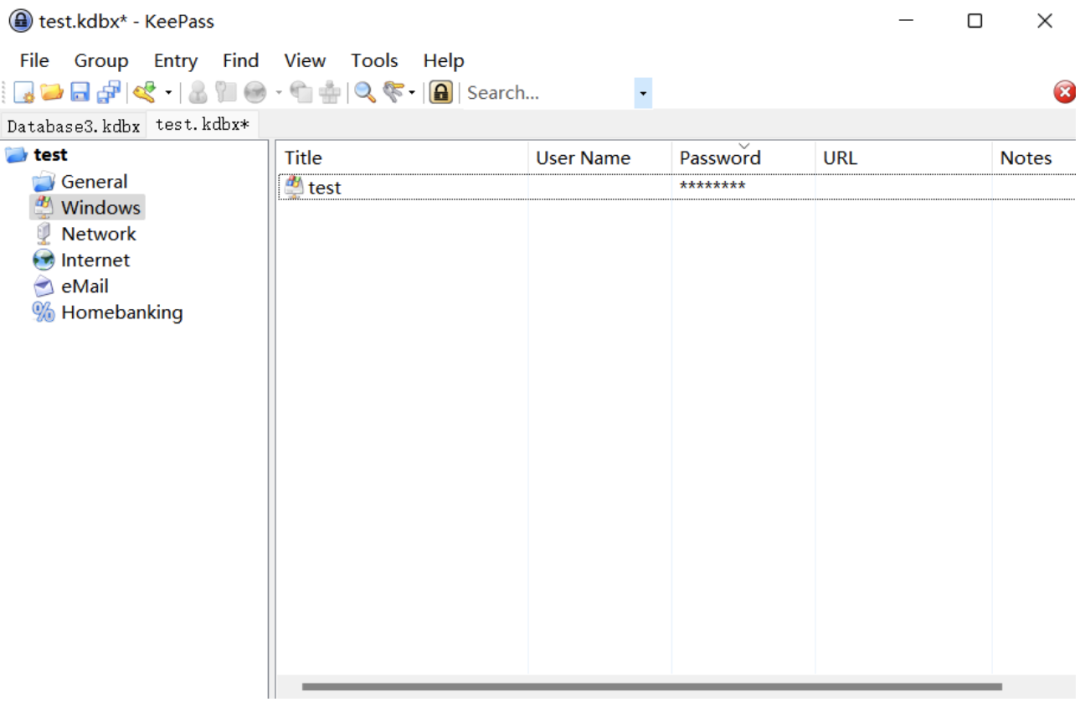Maximize the KeePass window
Viewport: 1080px width, 702px height.
[975, 21]
